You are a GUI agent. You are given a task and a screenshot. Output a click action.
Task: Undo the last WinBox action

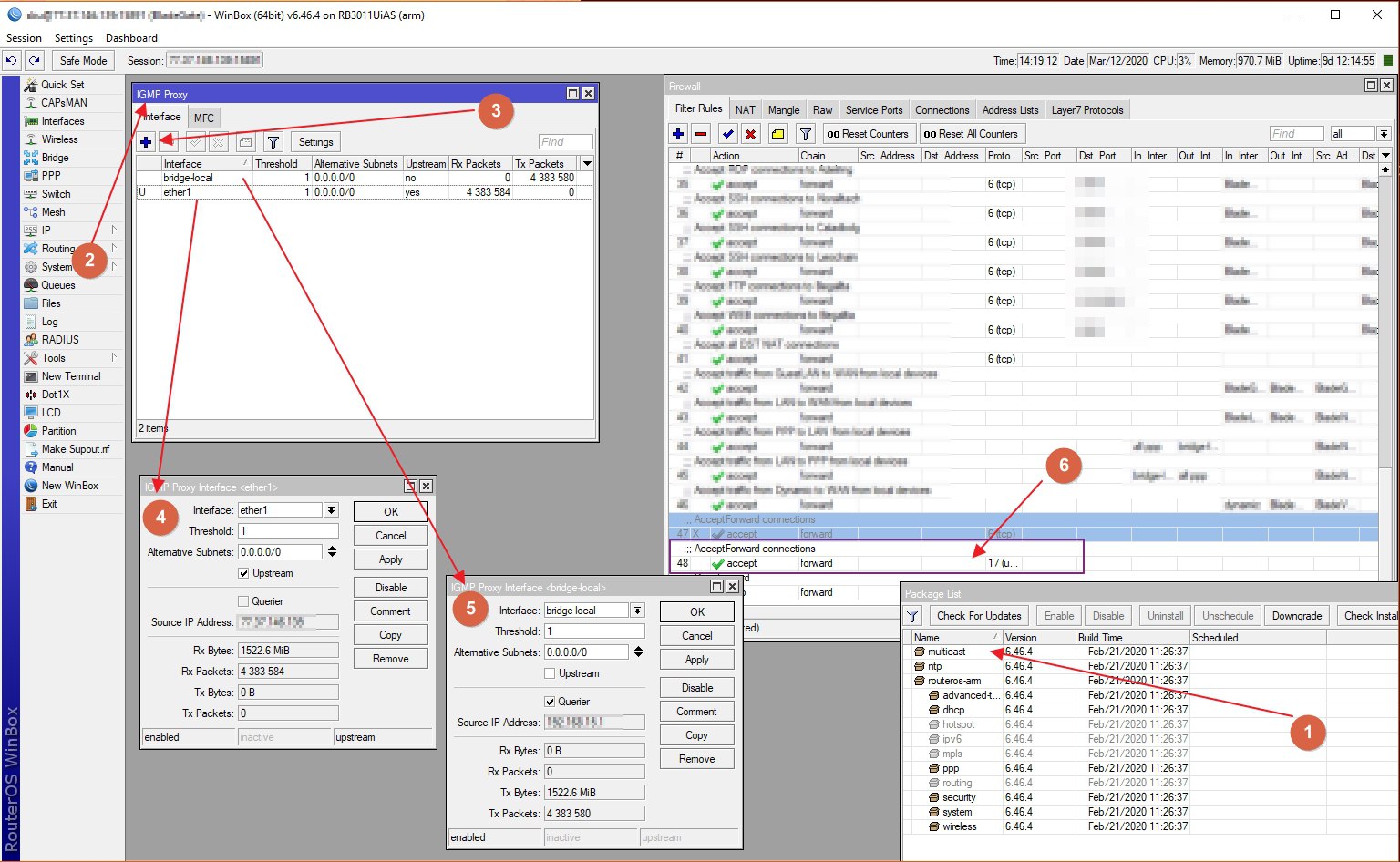coord(11,61)
